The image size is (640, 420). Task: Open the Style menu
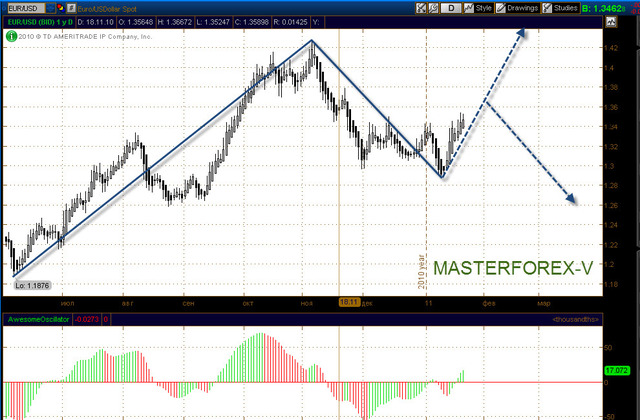pos(478,8)
